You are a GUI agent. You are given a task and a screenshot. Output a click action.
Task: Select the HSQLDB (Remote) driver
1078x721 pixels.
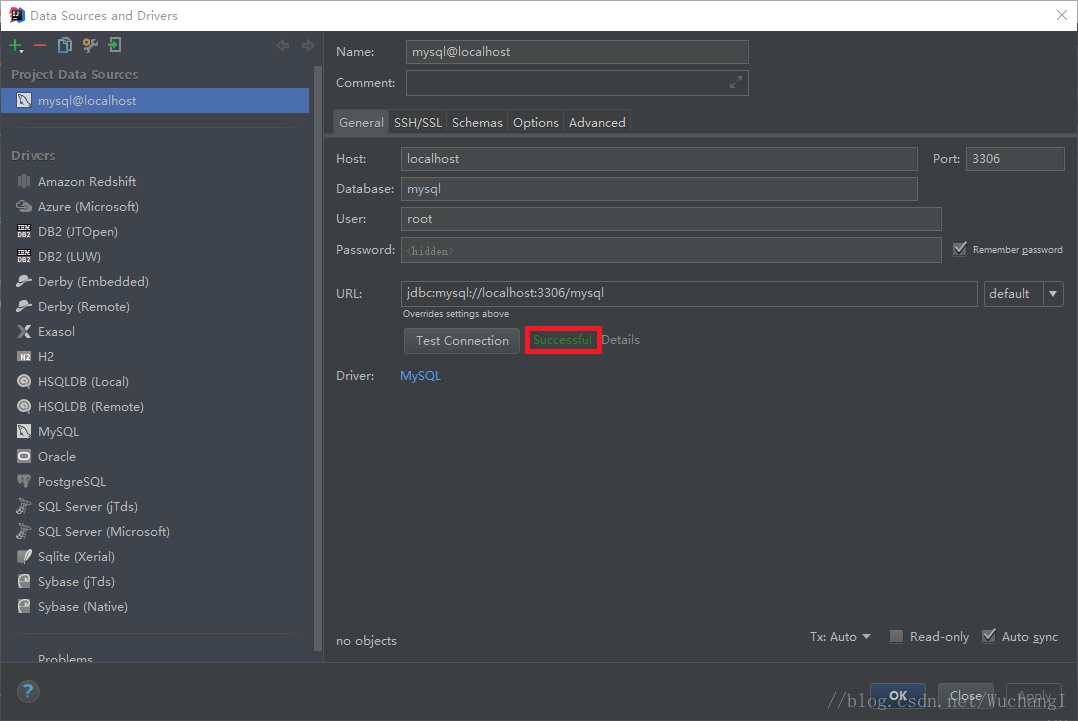[91, 406]
